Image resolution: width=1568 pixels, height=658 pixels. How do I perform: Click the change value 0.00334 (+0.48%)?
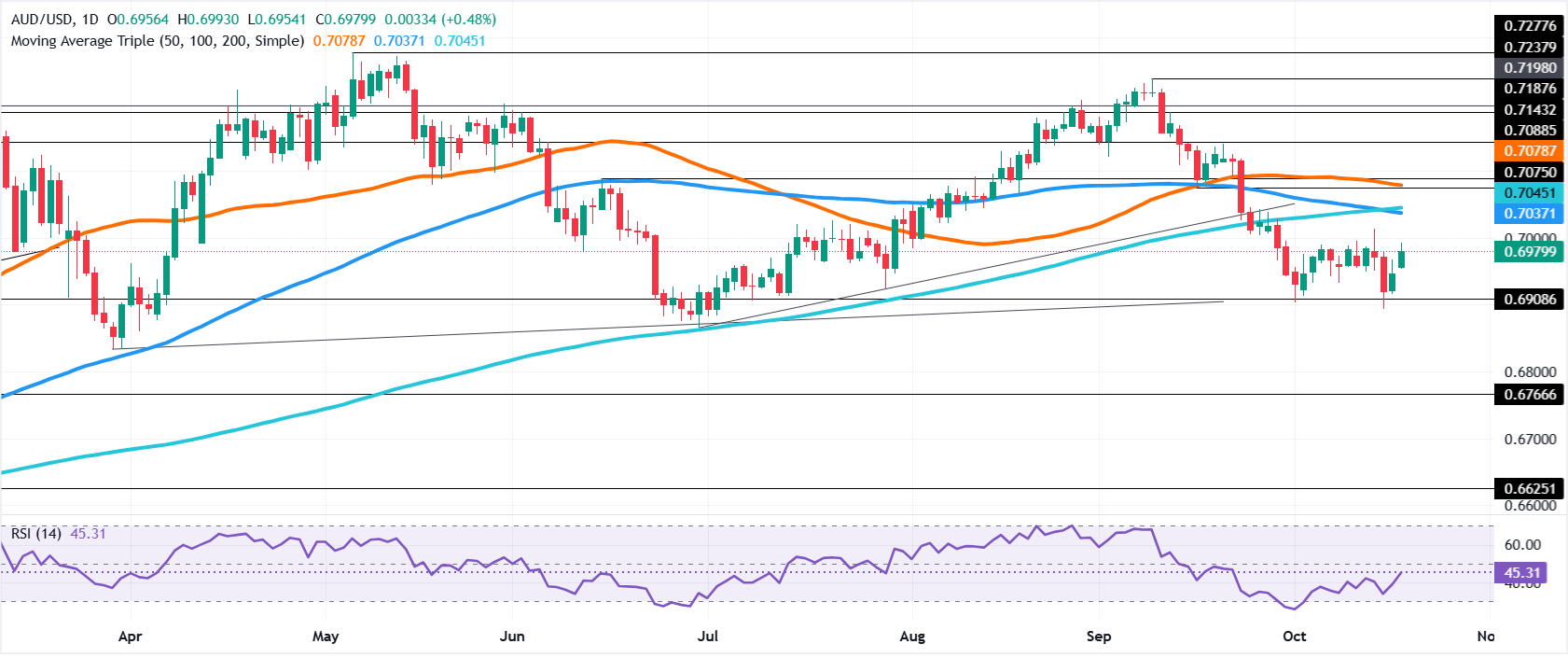coord(441,19)
